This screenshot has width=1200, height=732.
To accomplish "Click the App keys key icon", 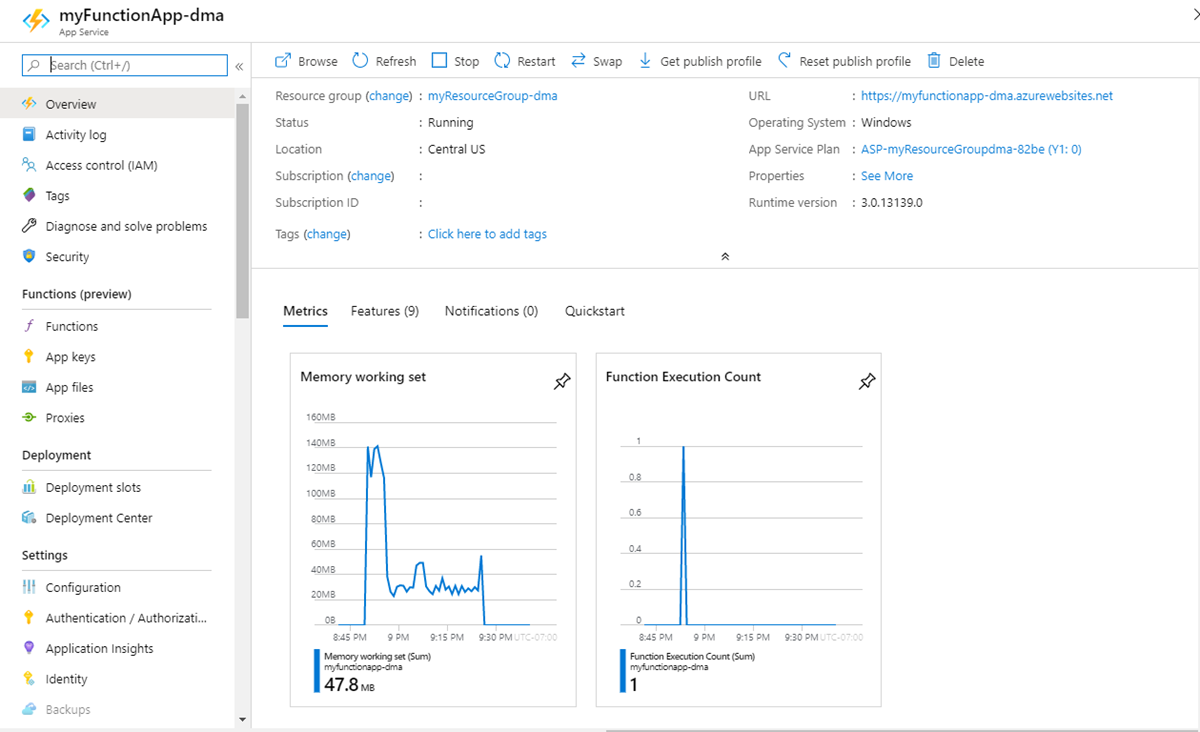I will click(29, 357).
